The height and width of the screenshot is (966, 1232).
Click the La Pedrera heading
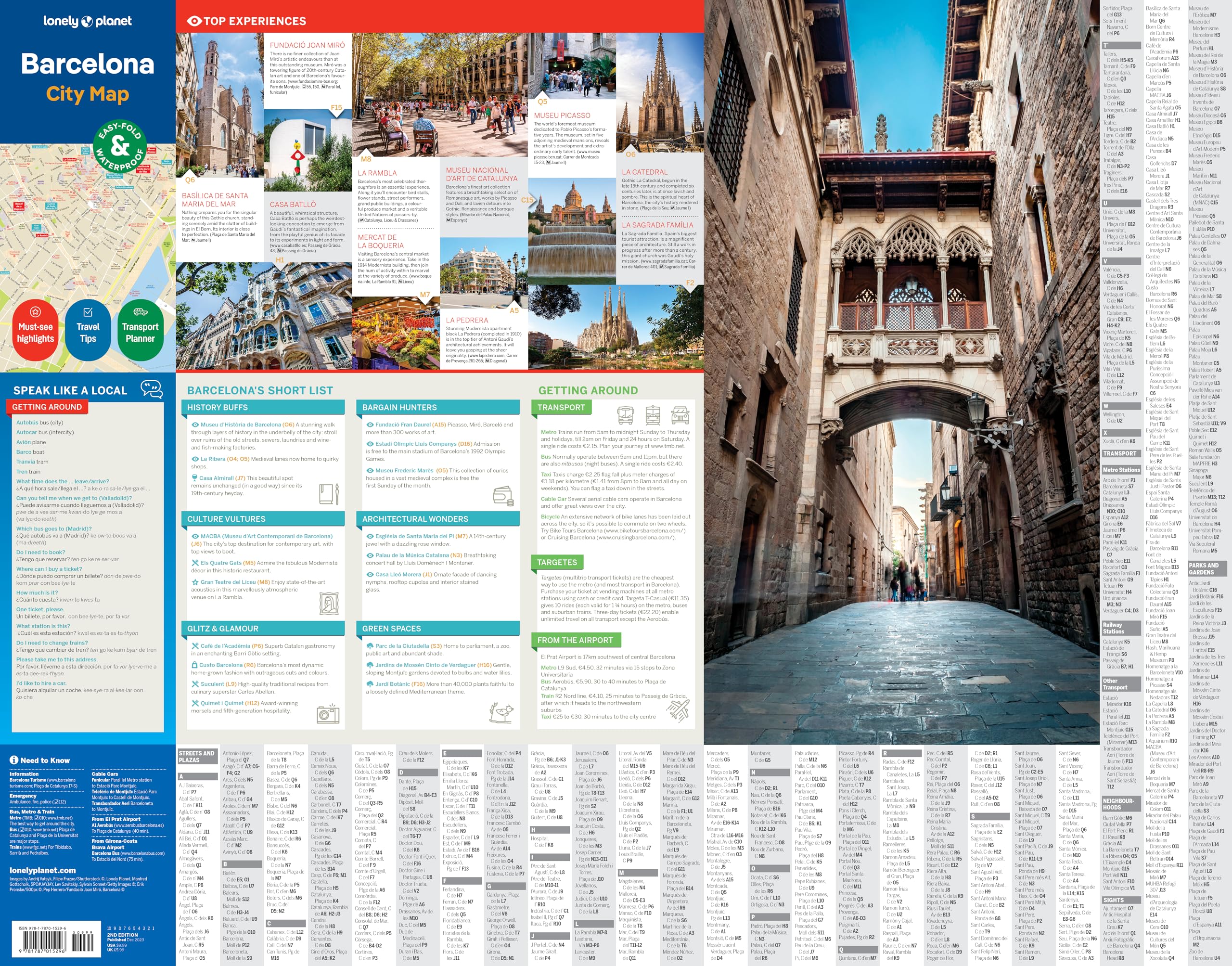tap(466, 320)
